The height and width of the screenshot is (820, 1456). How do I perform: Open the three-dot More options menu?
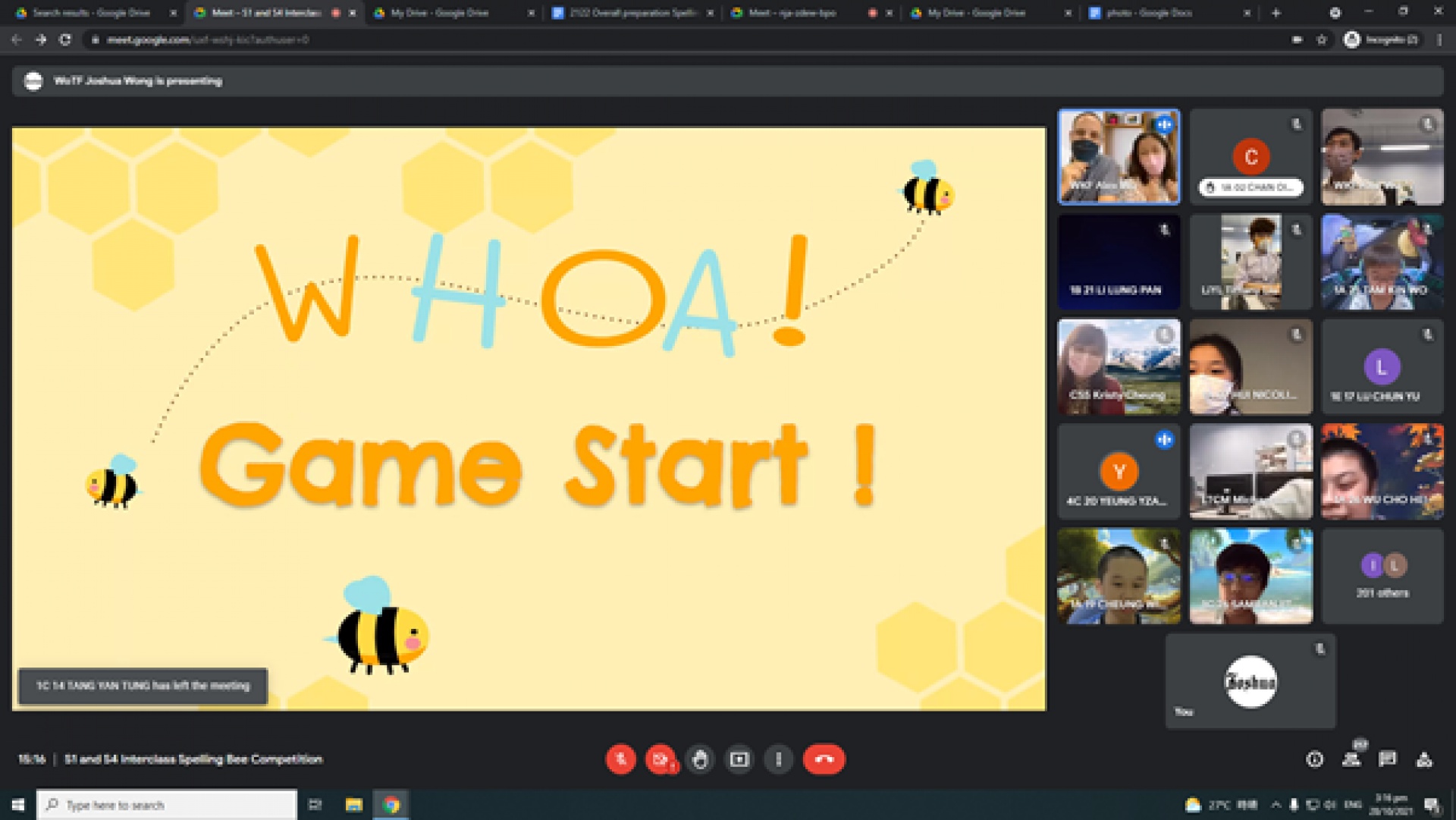779,759
